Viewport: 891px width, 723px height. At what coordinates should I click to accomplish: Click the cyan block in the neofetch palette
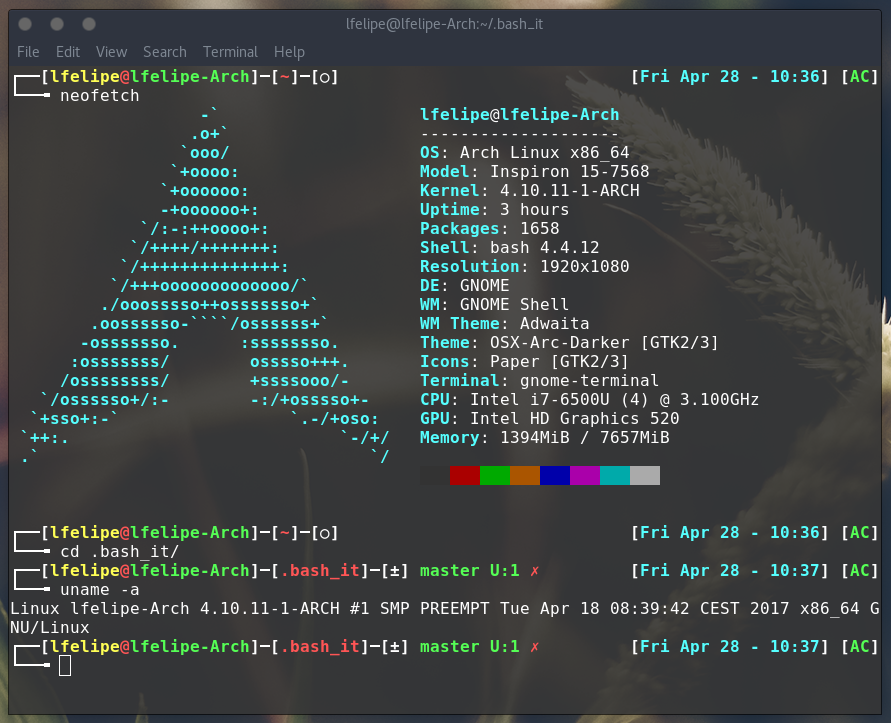(x=615, y=475)
